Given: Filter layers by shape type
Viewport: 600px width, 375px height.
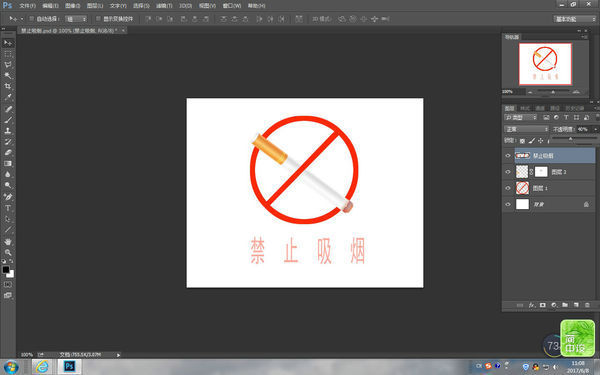Looking at the screenshot, I should coord(576,117).
